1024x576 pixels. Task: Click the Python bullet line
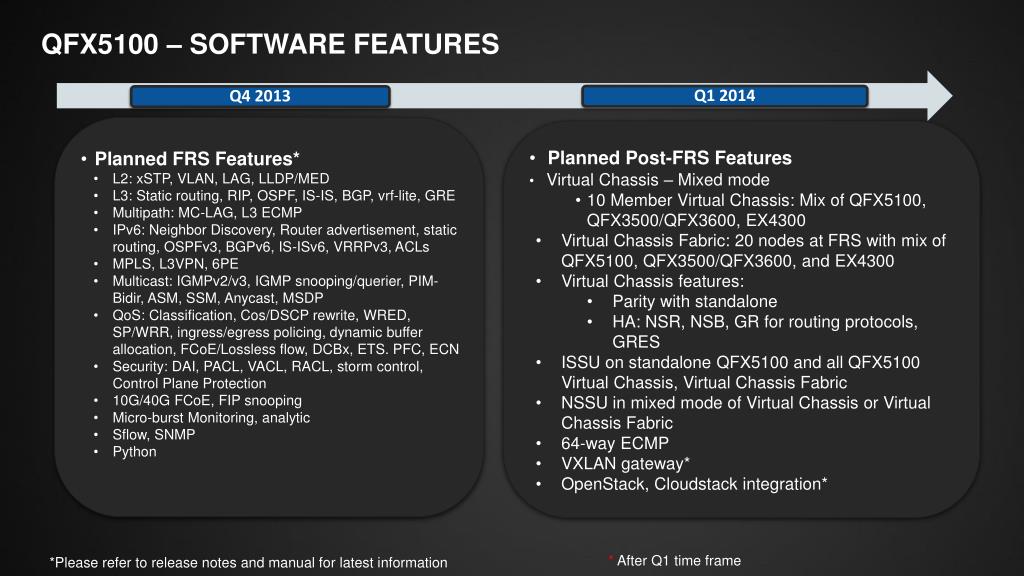click(x=135, y=452)
